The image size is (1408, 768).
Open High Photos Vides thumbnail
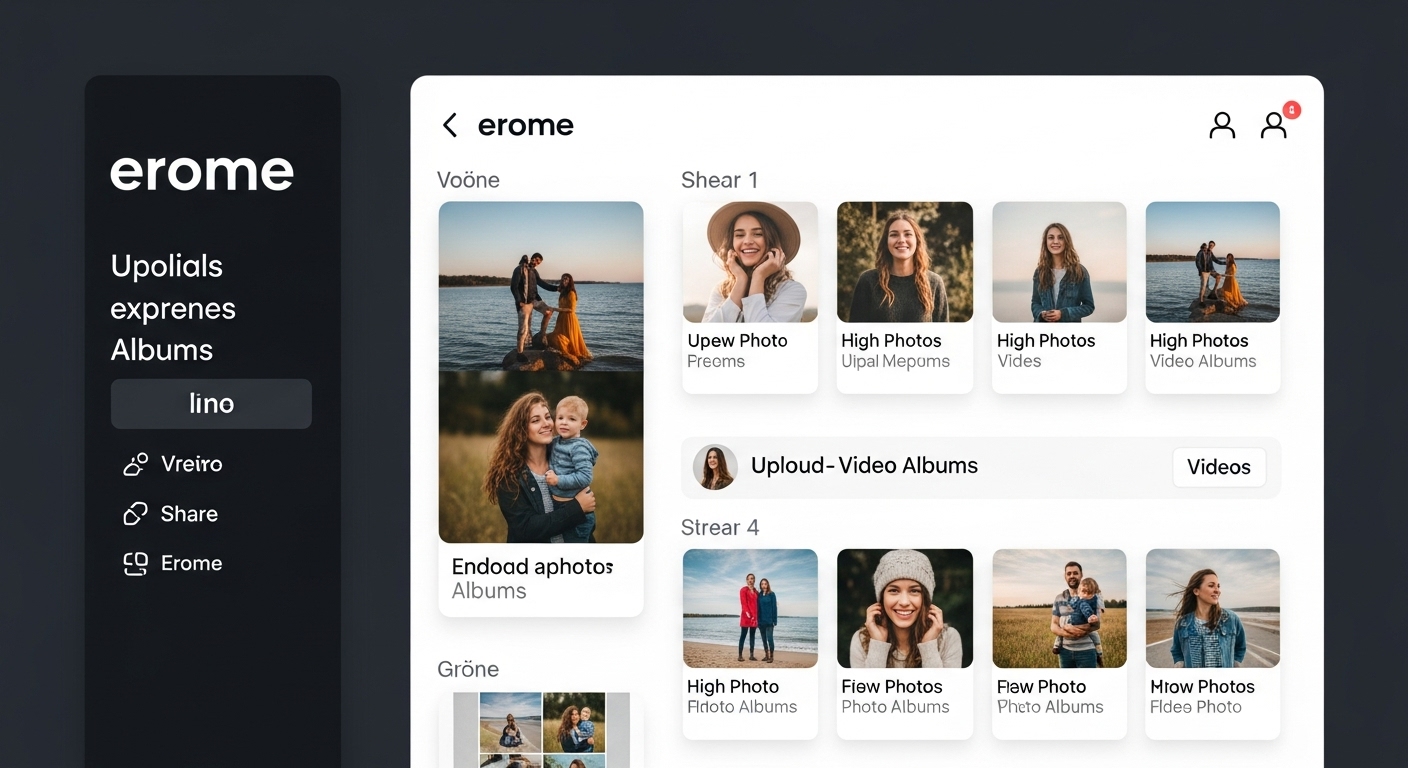point(1059,262)
